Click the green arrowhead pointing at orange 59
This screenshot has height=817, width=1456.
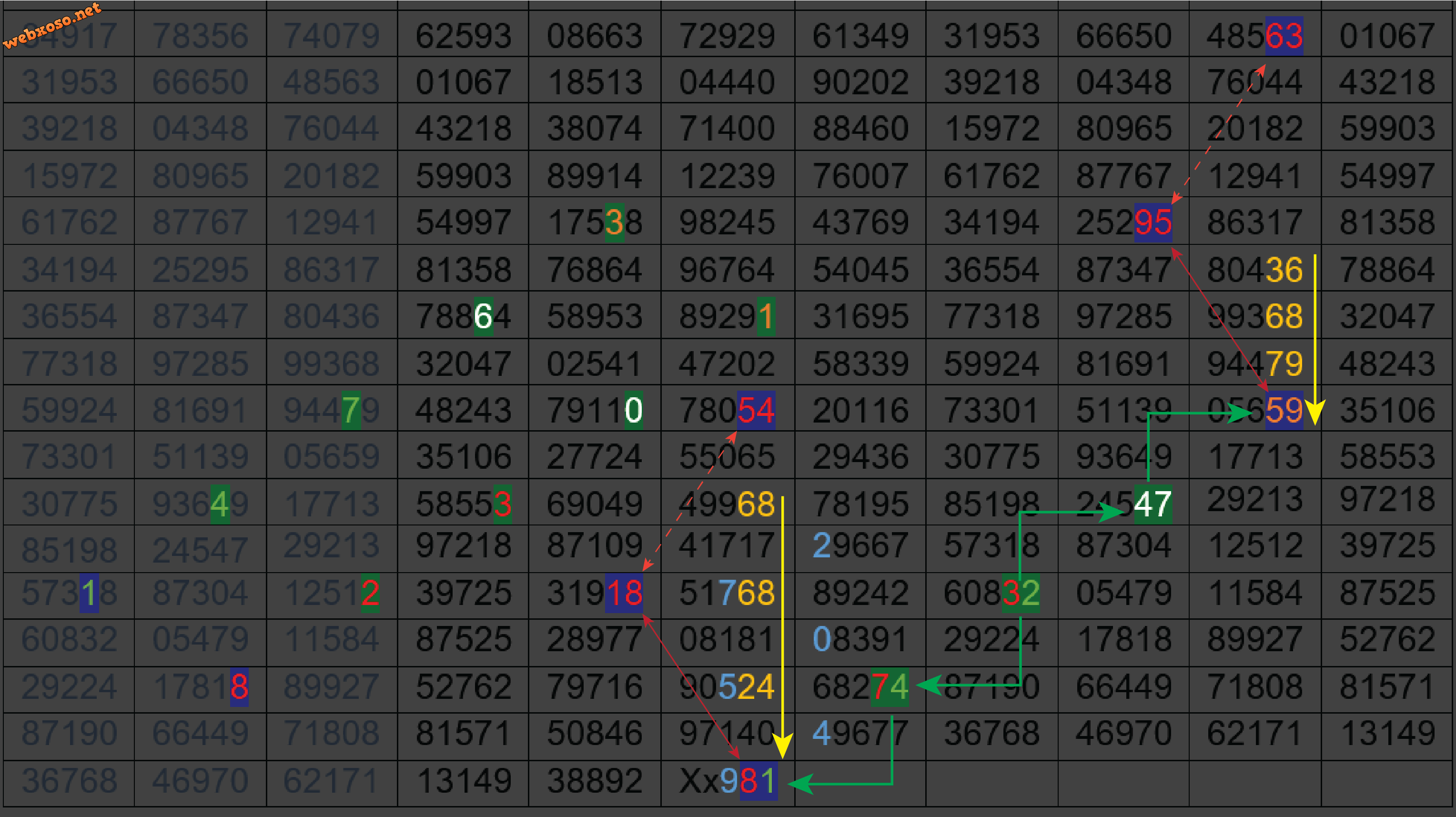coord(1241,414)
